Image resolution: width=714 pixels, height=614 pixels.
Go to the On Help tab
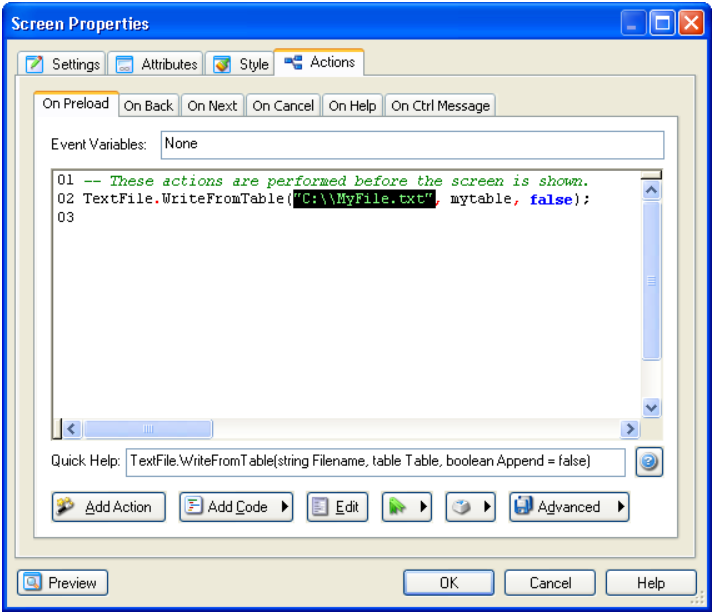point(352,106)
